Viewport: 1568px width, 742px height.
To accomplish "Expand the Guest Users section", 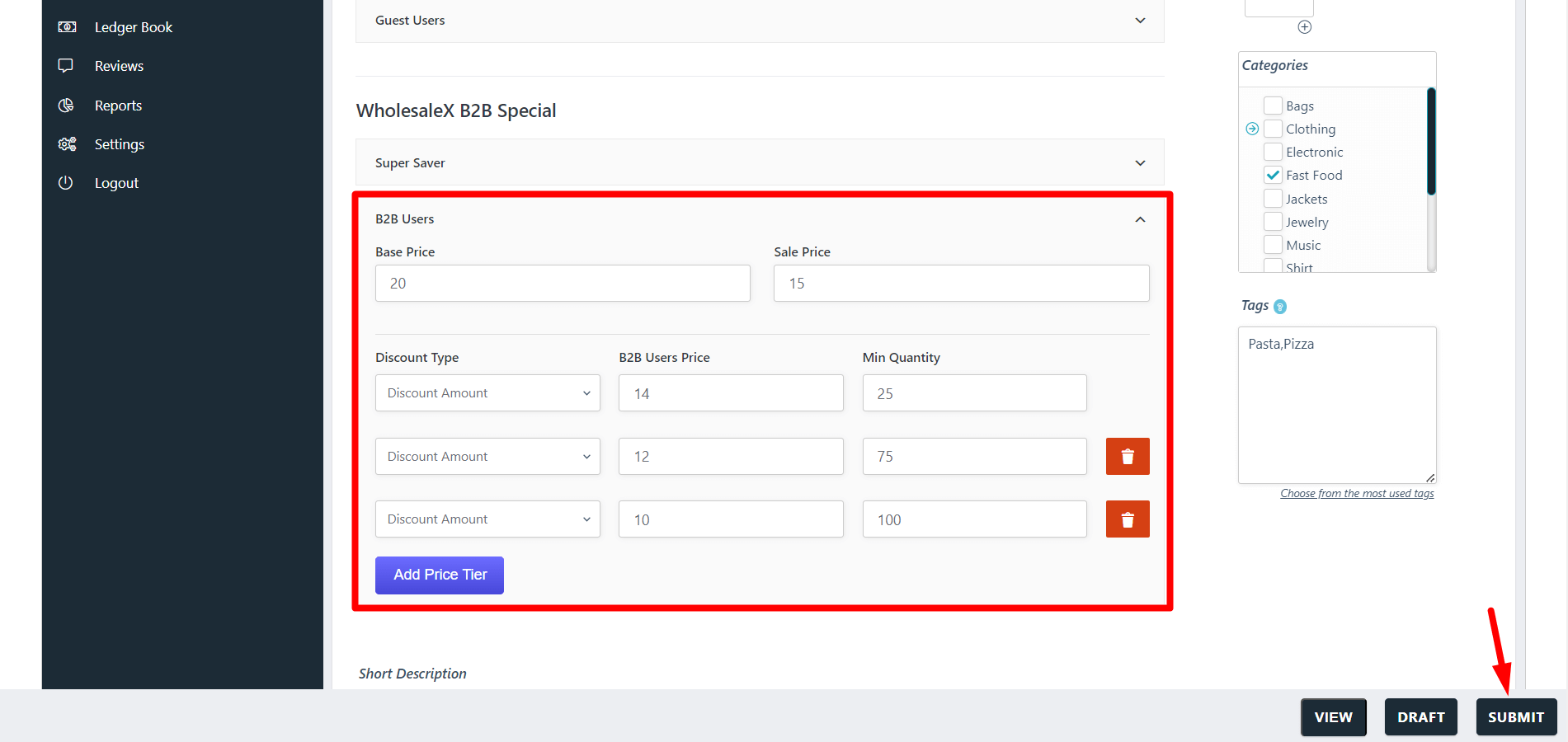I will click(760, 21).
